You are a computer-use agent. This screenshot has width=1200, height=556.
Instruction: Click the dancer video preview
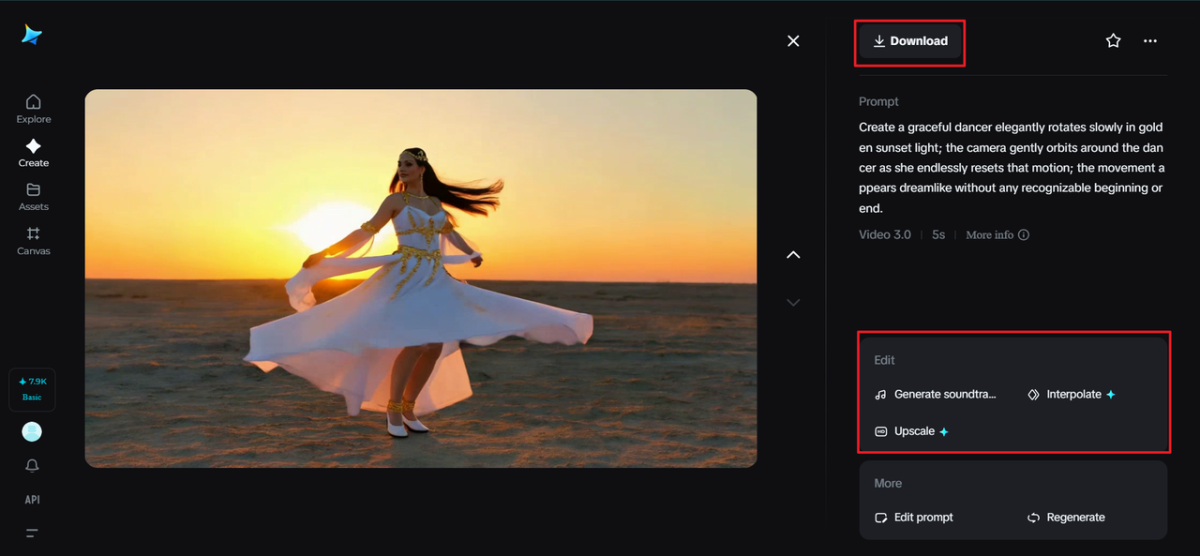click(x=421, y=278)
